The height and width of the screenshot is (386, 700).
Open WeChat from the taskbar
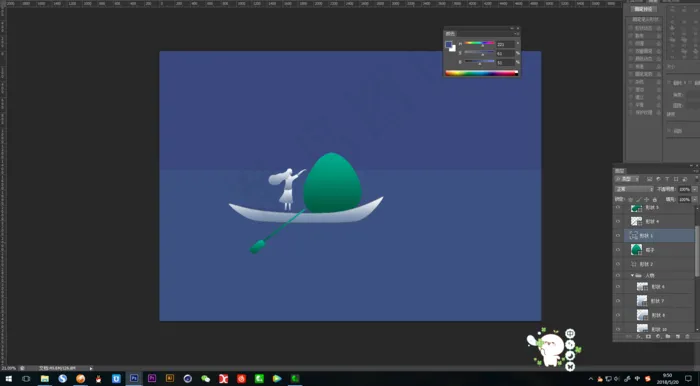(x=205, y=378)
